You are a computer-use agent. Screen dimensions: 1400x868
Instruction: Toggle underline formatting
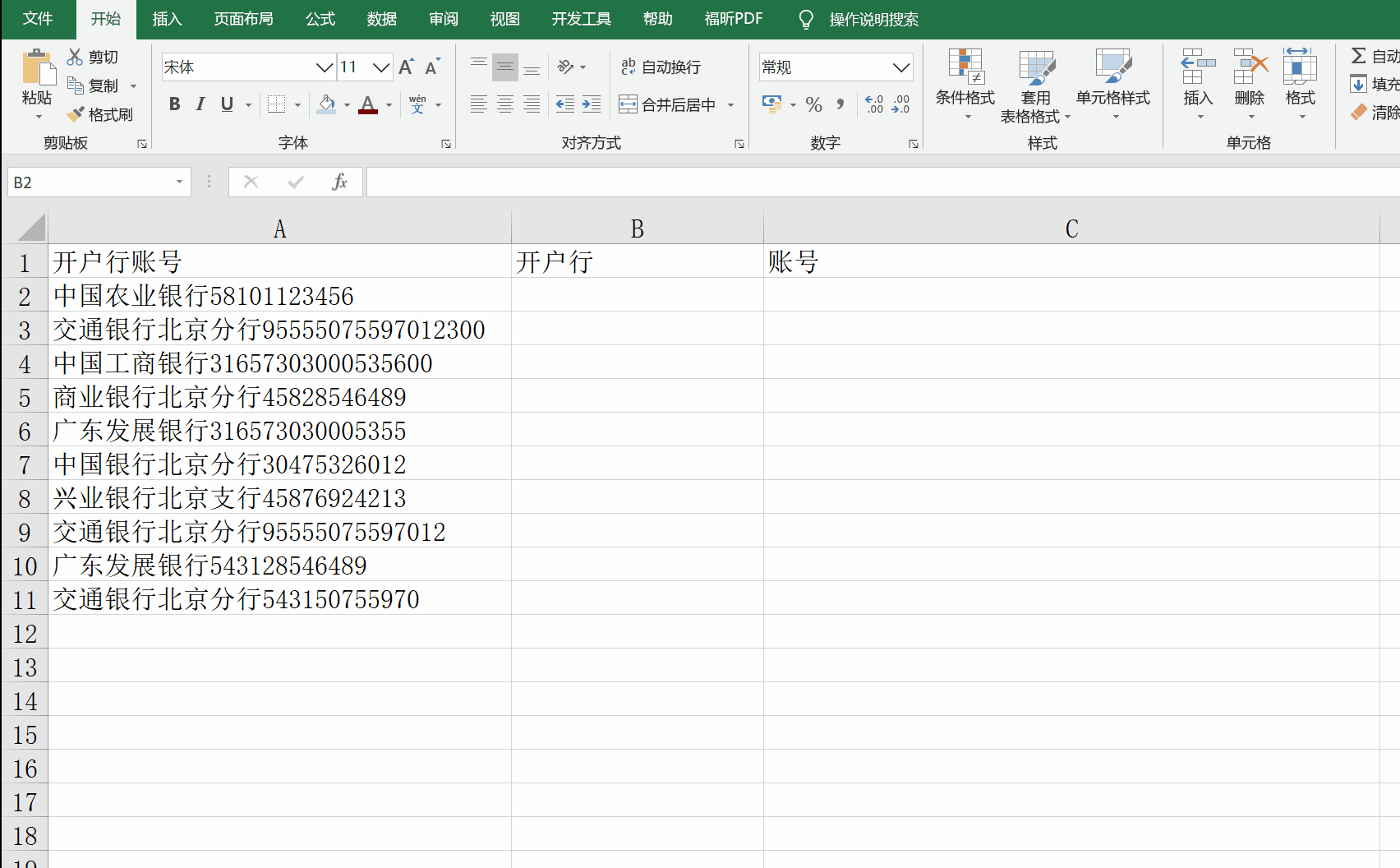coord(227,104)
